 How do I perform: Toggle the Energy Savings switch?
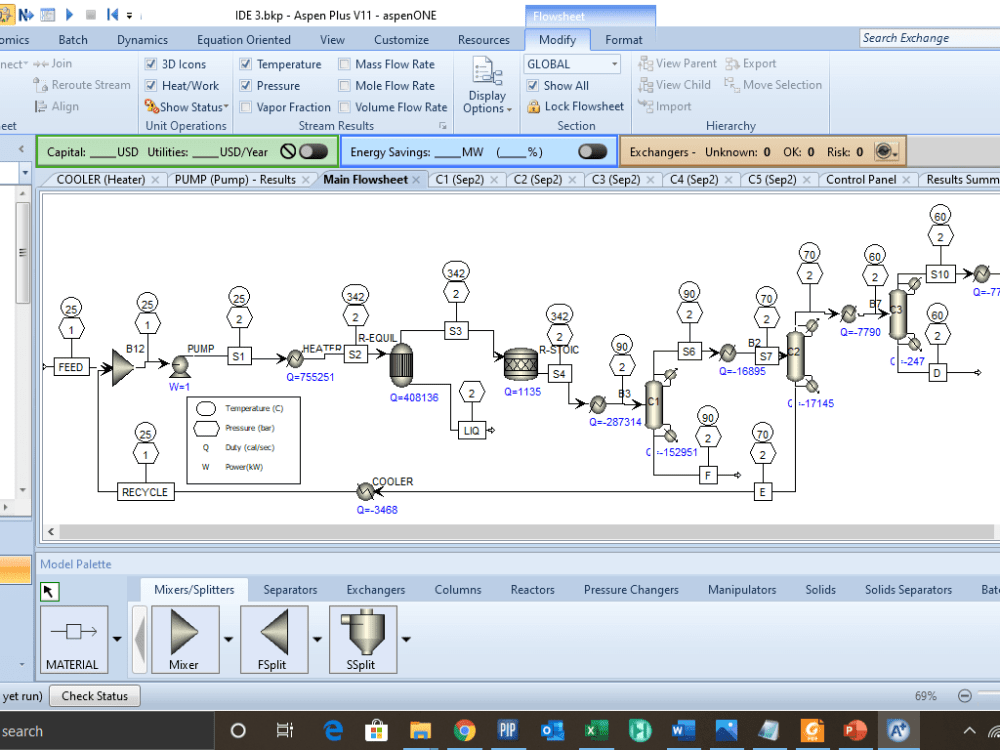click(x=589, y=151)
